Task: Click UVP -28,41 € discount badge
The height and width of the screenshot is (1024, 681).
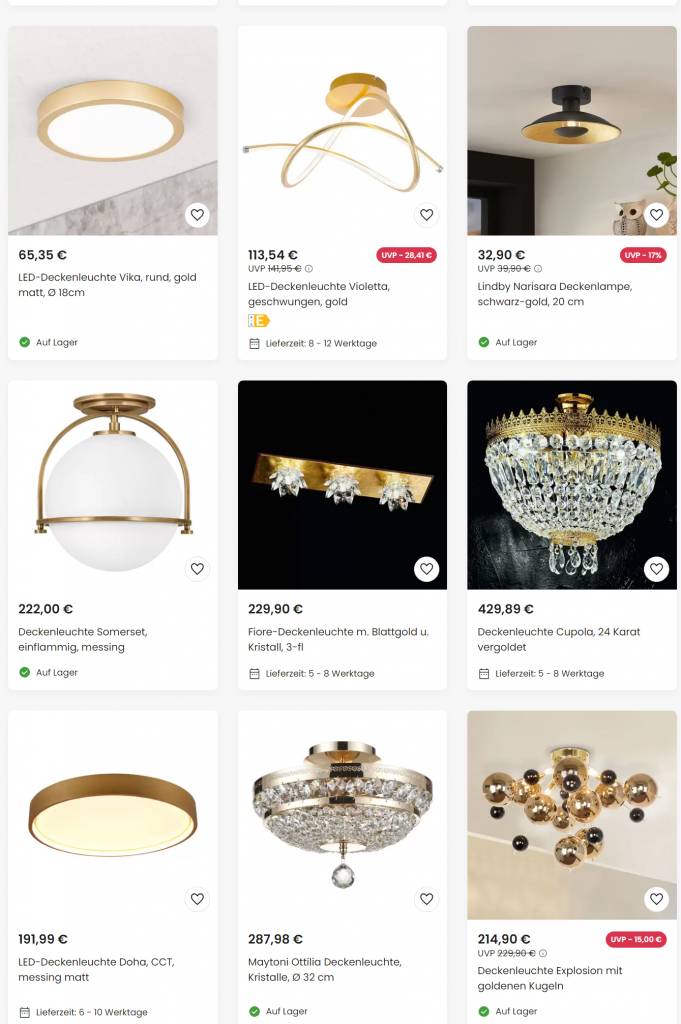Action: (406, 256)
